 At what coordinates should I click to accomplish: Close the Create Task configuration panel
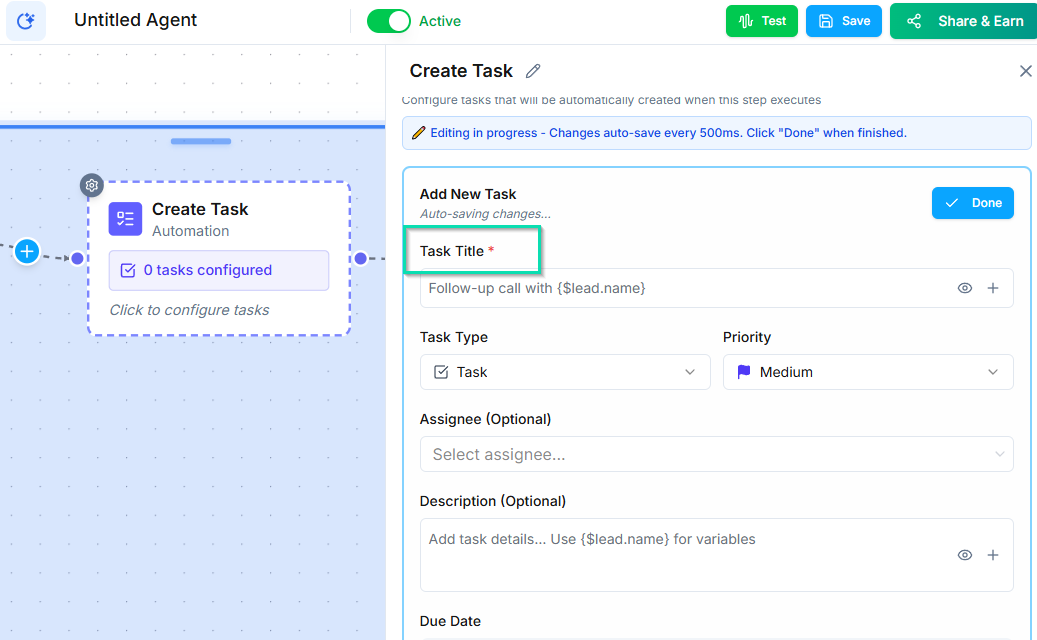[x=1025, y=70]
